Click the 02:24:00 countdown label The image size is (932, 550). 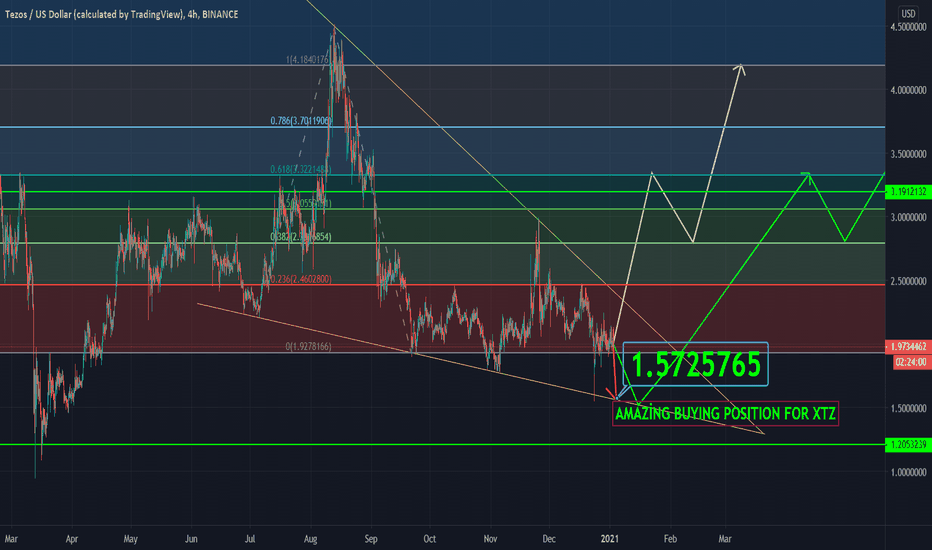[912, 362]
